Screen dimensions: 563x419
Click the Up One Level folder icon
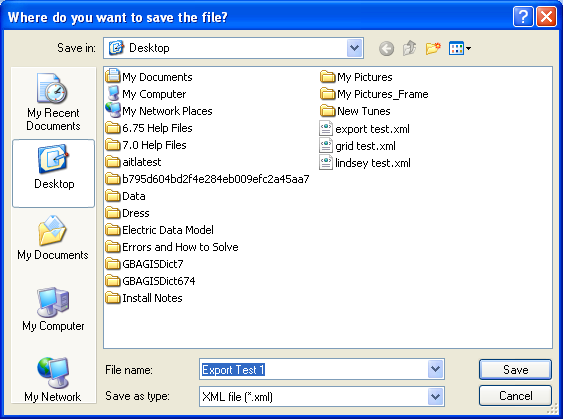coord(409,48)
